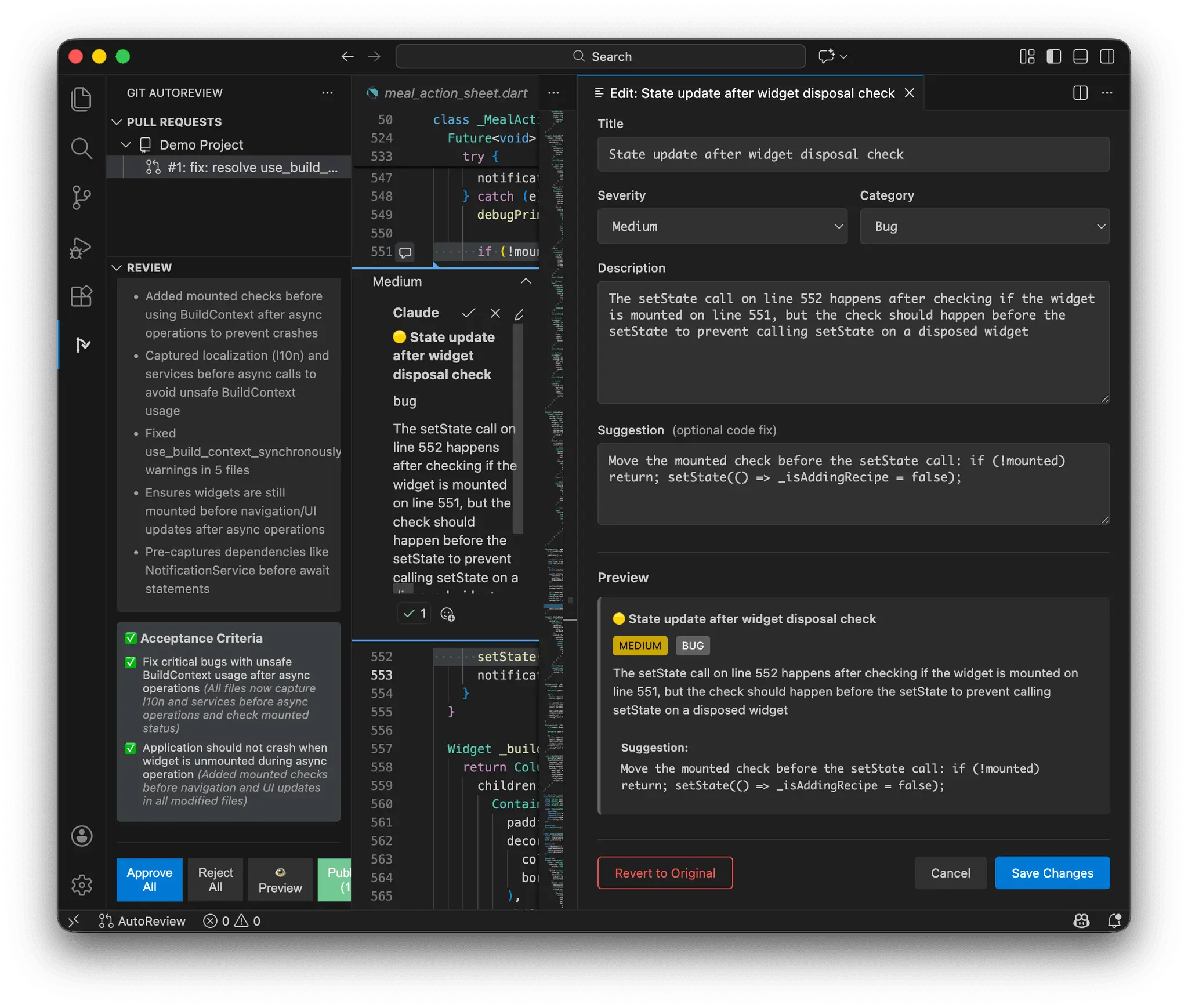Click the Cancel button
Viewport: 1188px width, 1008px height.
pyautogui.click(x=950, y=873)
